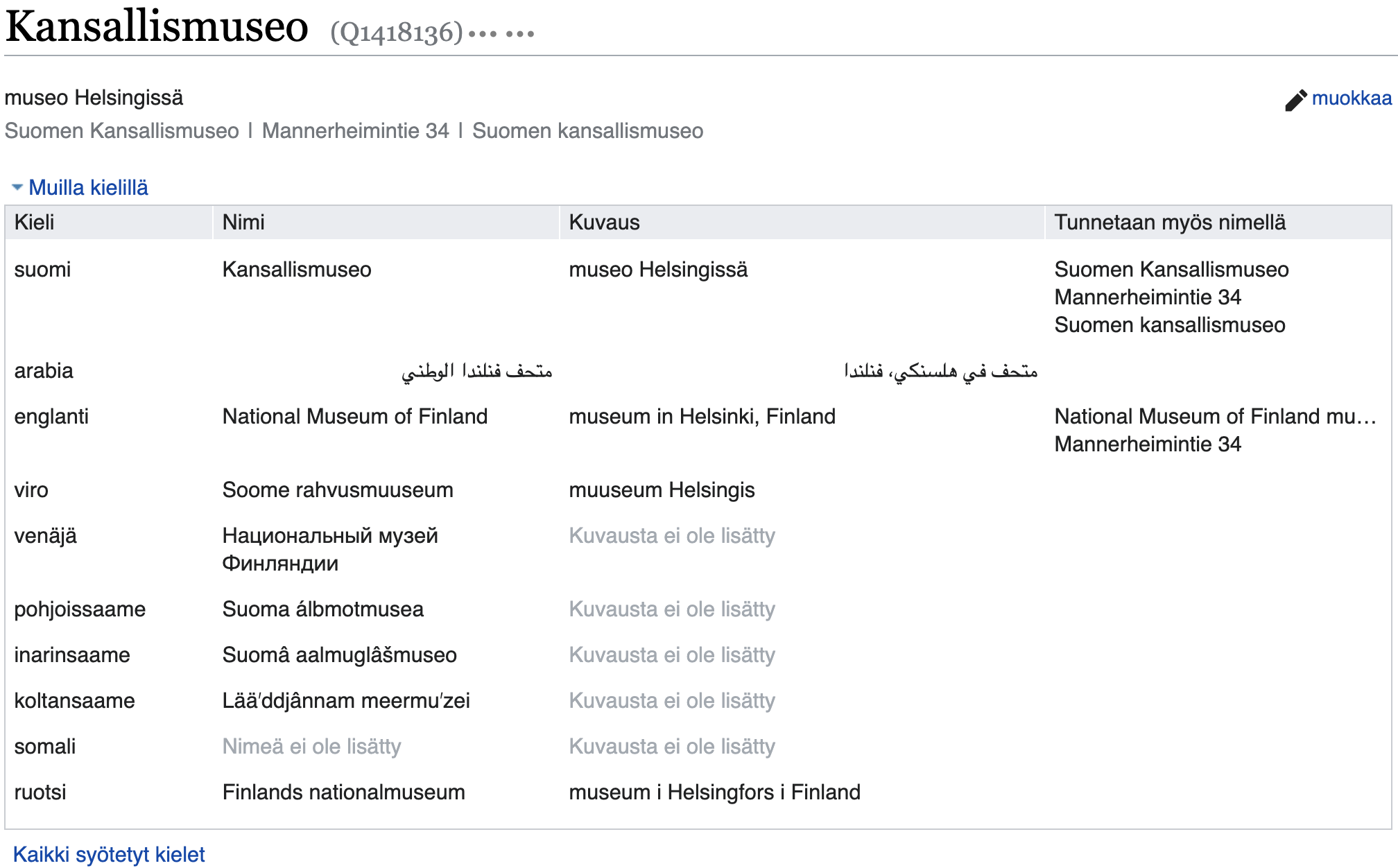Click the Soome rahvusmuuseum name
Screen dimensions: 1398x868
[338, 490]
